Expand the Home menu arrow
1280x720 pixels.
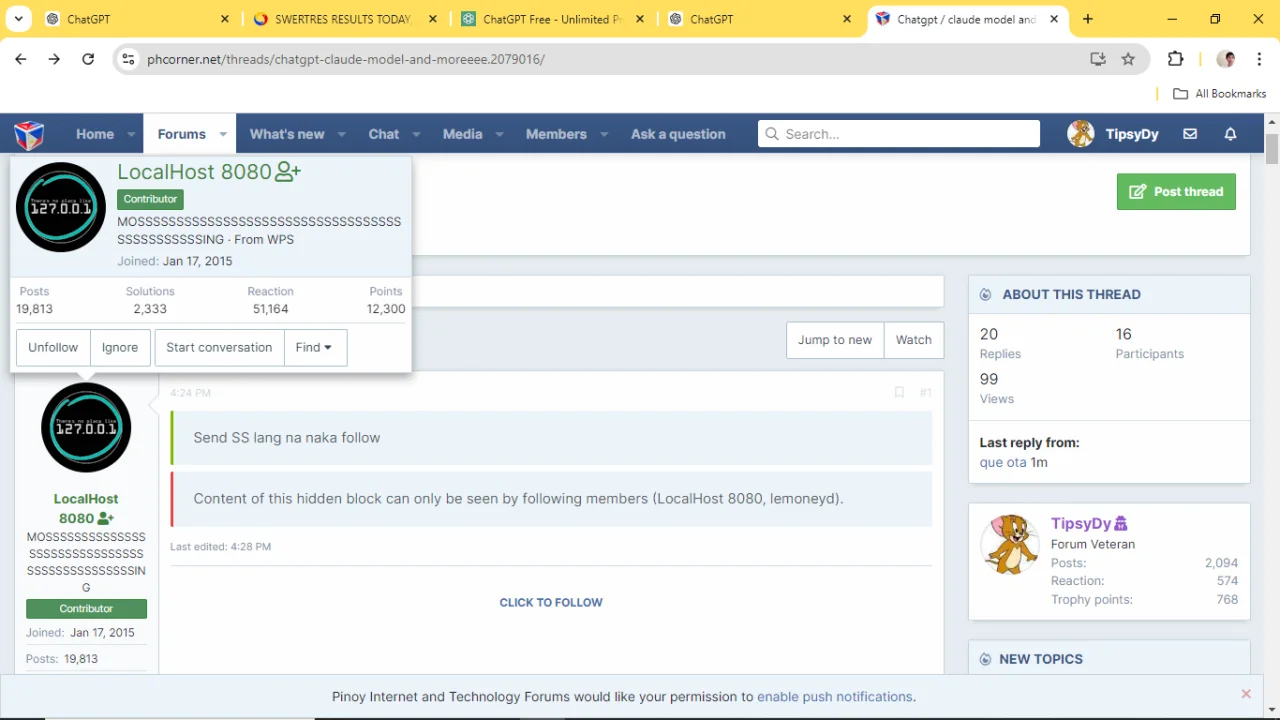tap(131, 134)
